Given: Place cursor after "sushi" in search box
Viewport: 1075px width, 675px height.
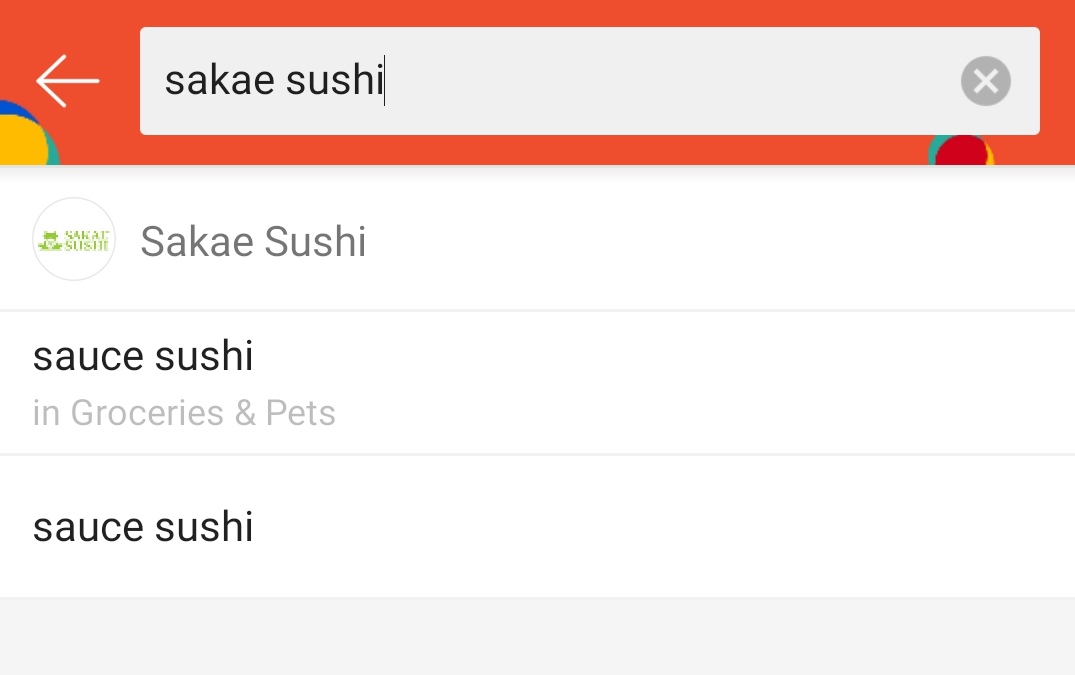Looking at the screenshot, I should tap(384, 81).
